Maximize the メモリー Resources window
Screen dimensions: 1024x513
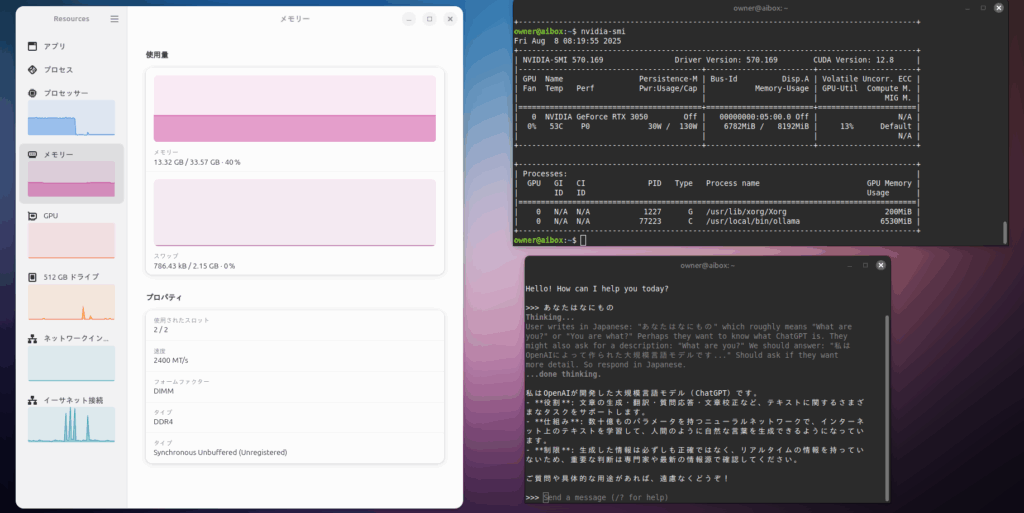(429, 19)
